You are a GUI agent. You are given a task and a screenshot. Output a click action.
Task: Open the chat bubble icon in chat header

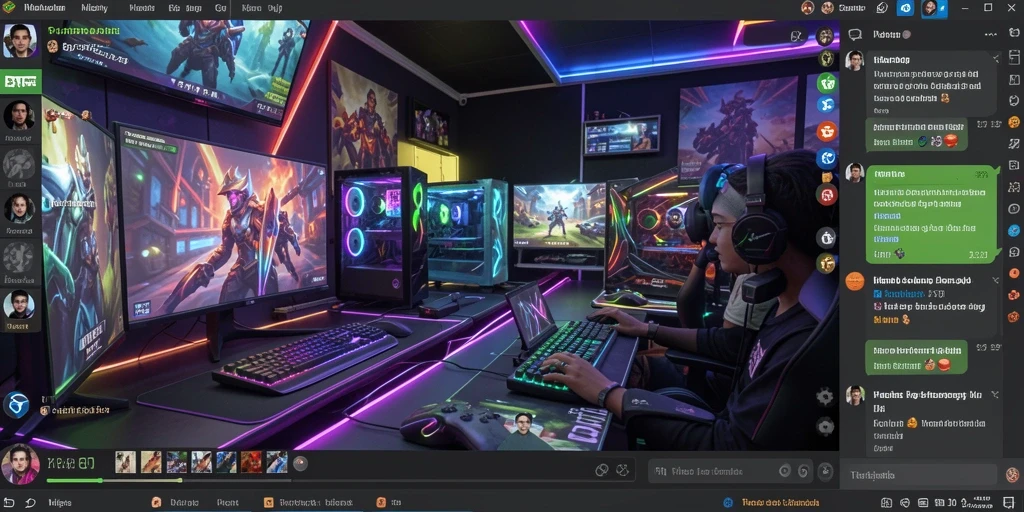(854, 35)
